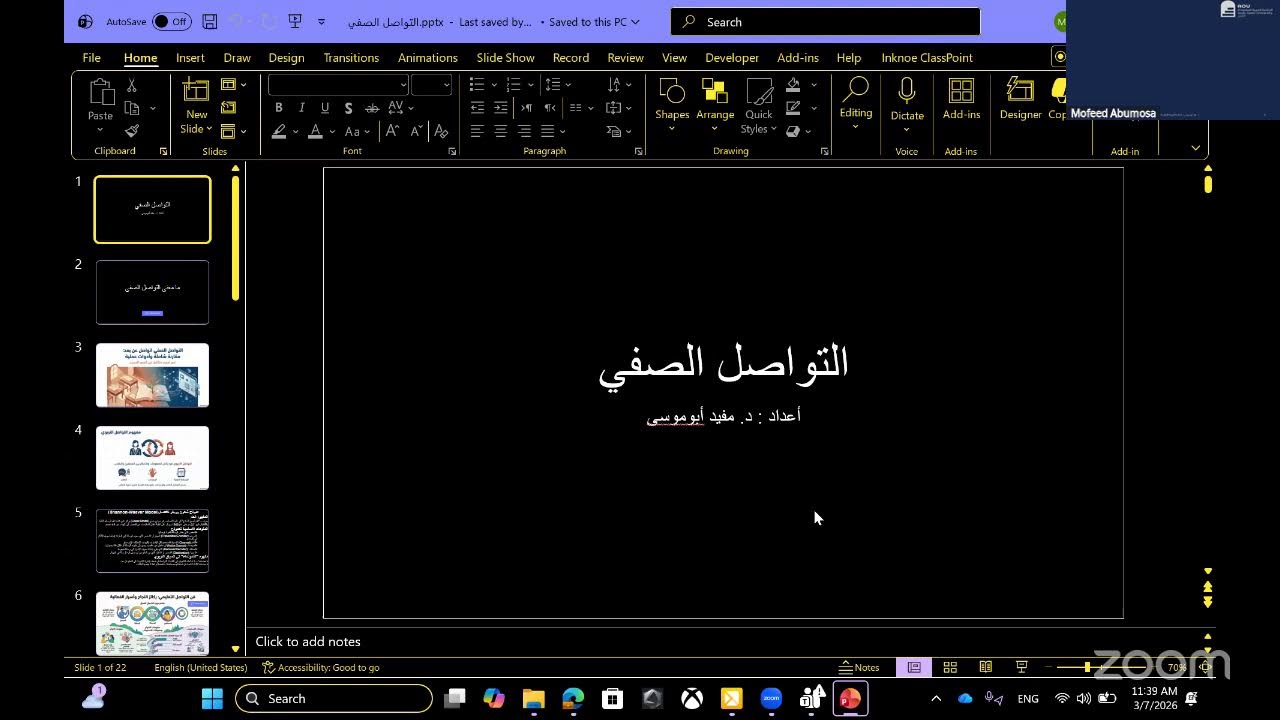The height and width of the screenshot is (720, 1280).
Task: Switch to the Design tab
Action: click(x=286, y=57)
